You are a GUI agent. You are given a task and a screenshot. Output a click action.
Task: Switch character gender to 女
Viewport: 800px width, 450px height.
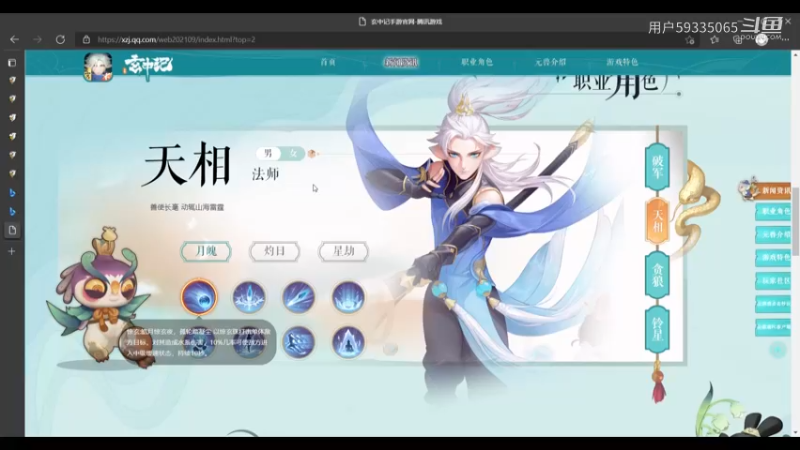[x=293, y=153]
